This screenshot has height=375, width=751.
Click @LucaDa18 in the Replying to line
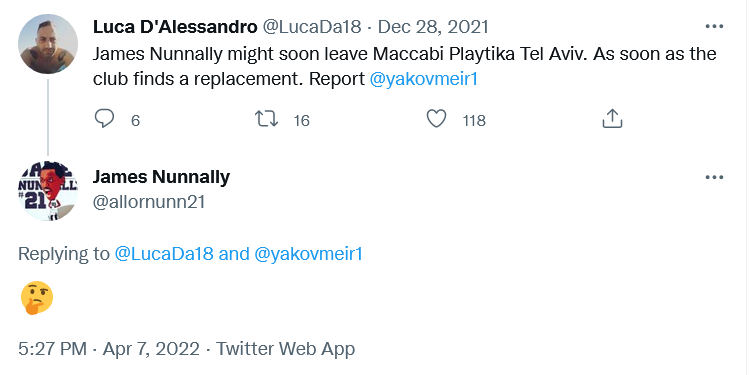coord(164,253)
